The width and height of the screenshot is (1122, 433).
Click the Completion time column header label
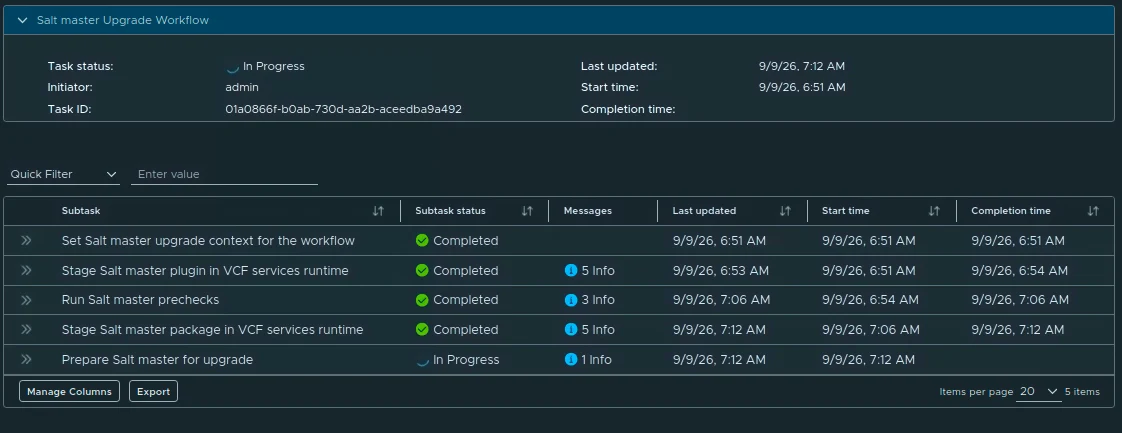point(1011,211)
